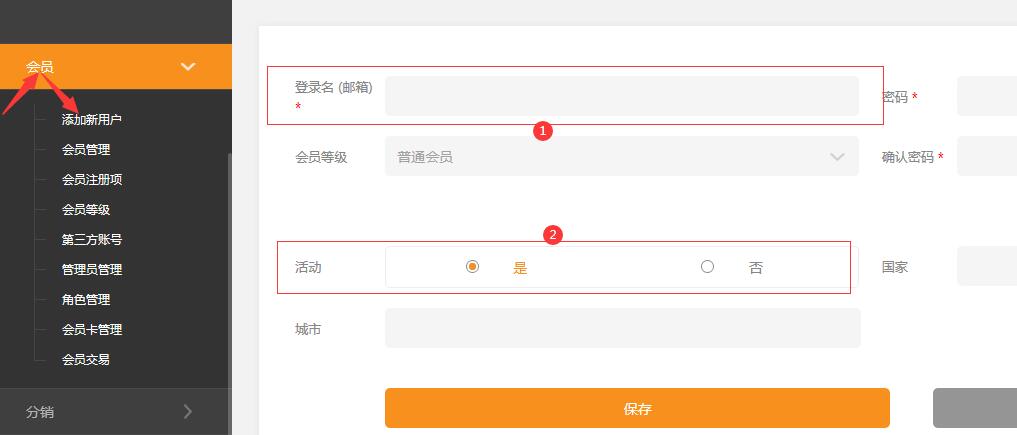Select the 是 radio button for 活动
Viewport: 1017px width, 435px height.
(472, 267)
